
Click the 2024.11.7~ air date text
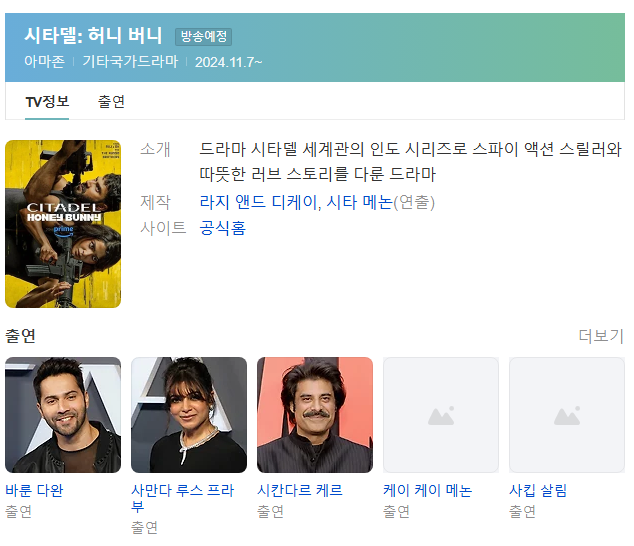coord(228,62)
